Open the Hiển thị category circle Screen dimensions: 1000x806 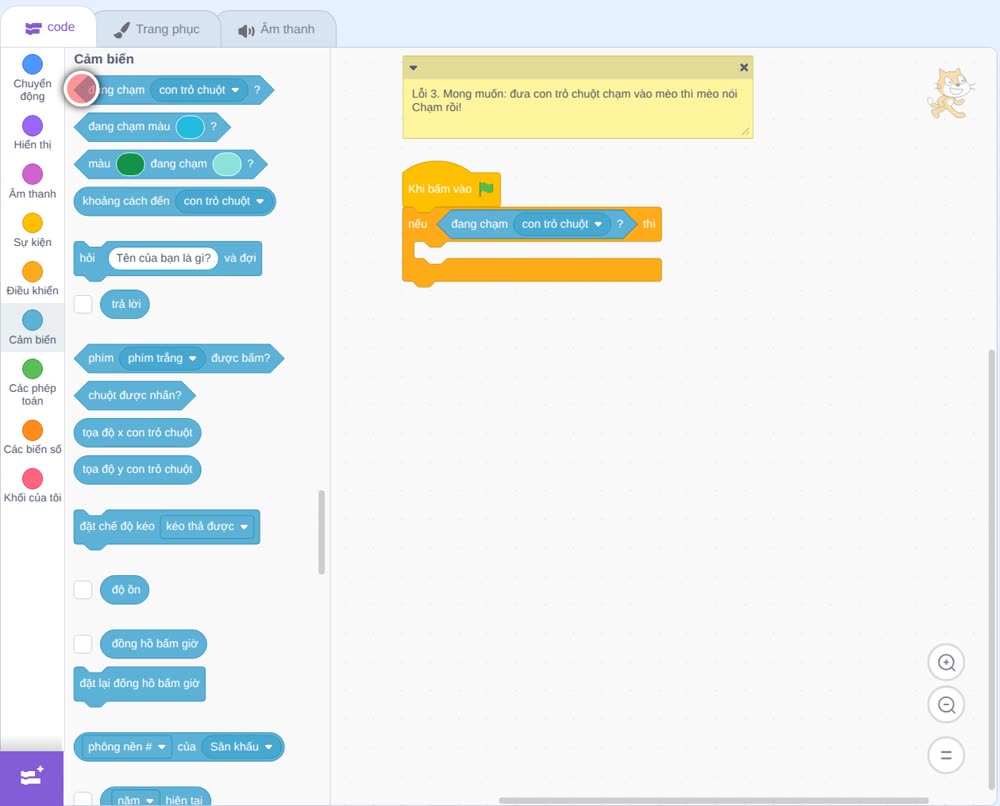point(33,126)
